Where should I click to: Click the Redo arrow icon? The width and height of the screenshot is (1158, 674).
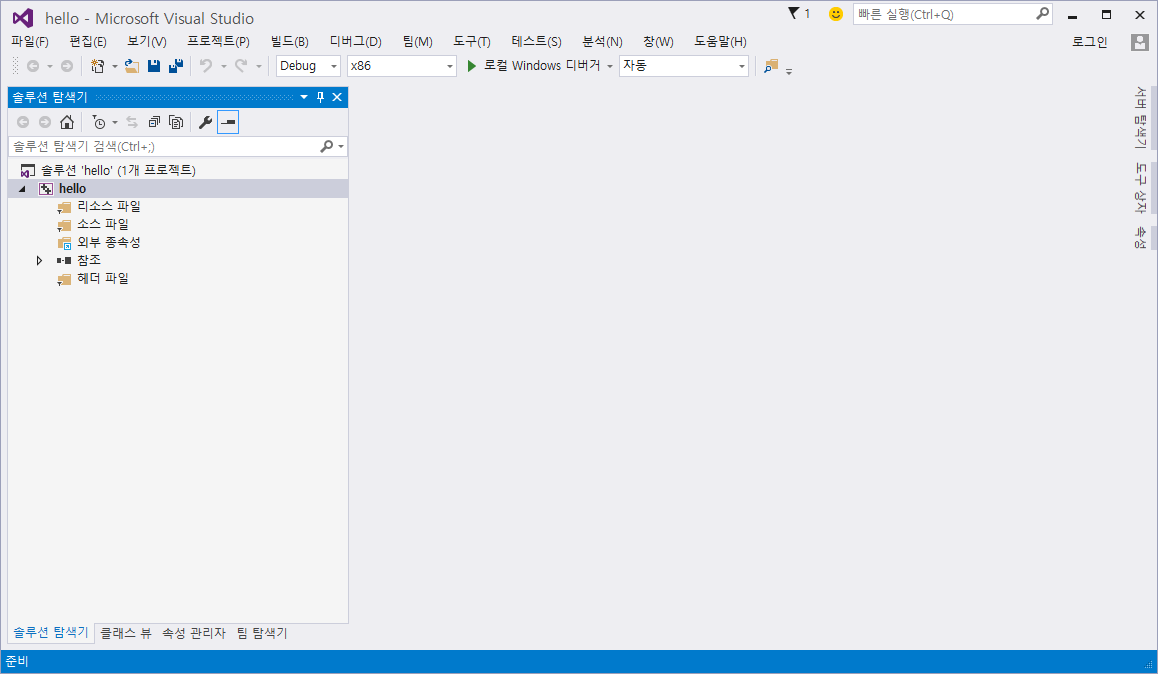(x=241, y=66)
